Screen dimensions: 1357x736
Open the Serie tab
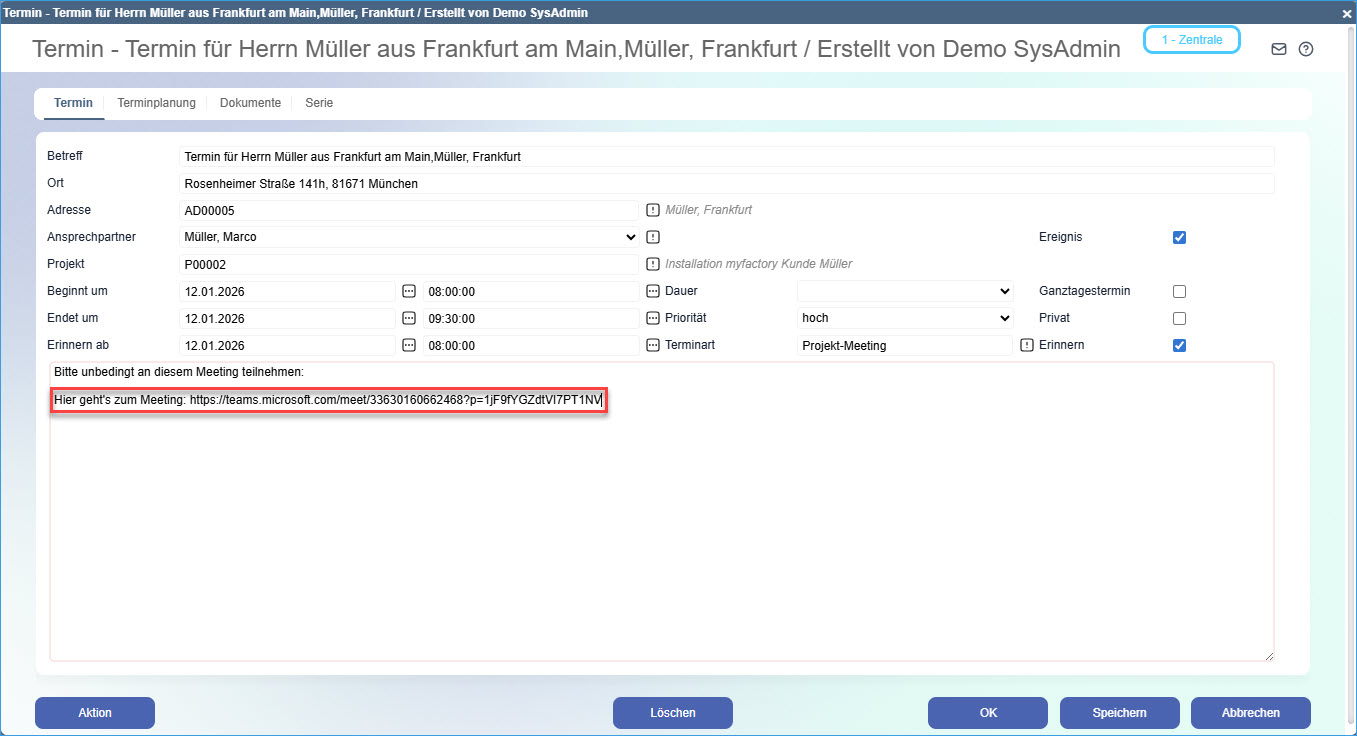tap(319, 103)
